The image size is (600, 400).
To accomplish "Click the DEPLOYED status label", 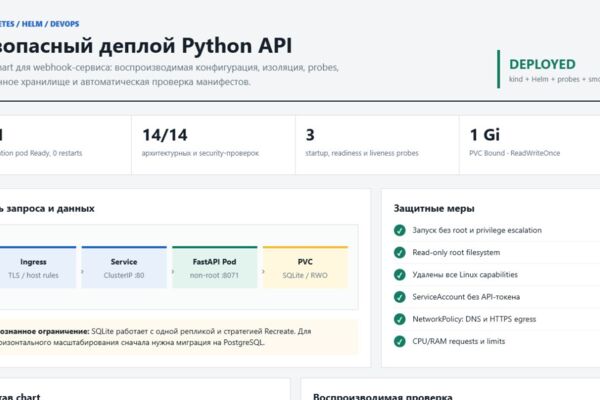I will 542,64.
